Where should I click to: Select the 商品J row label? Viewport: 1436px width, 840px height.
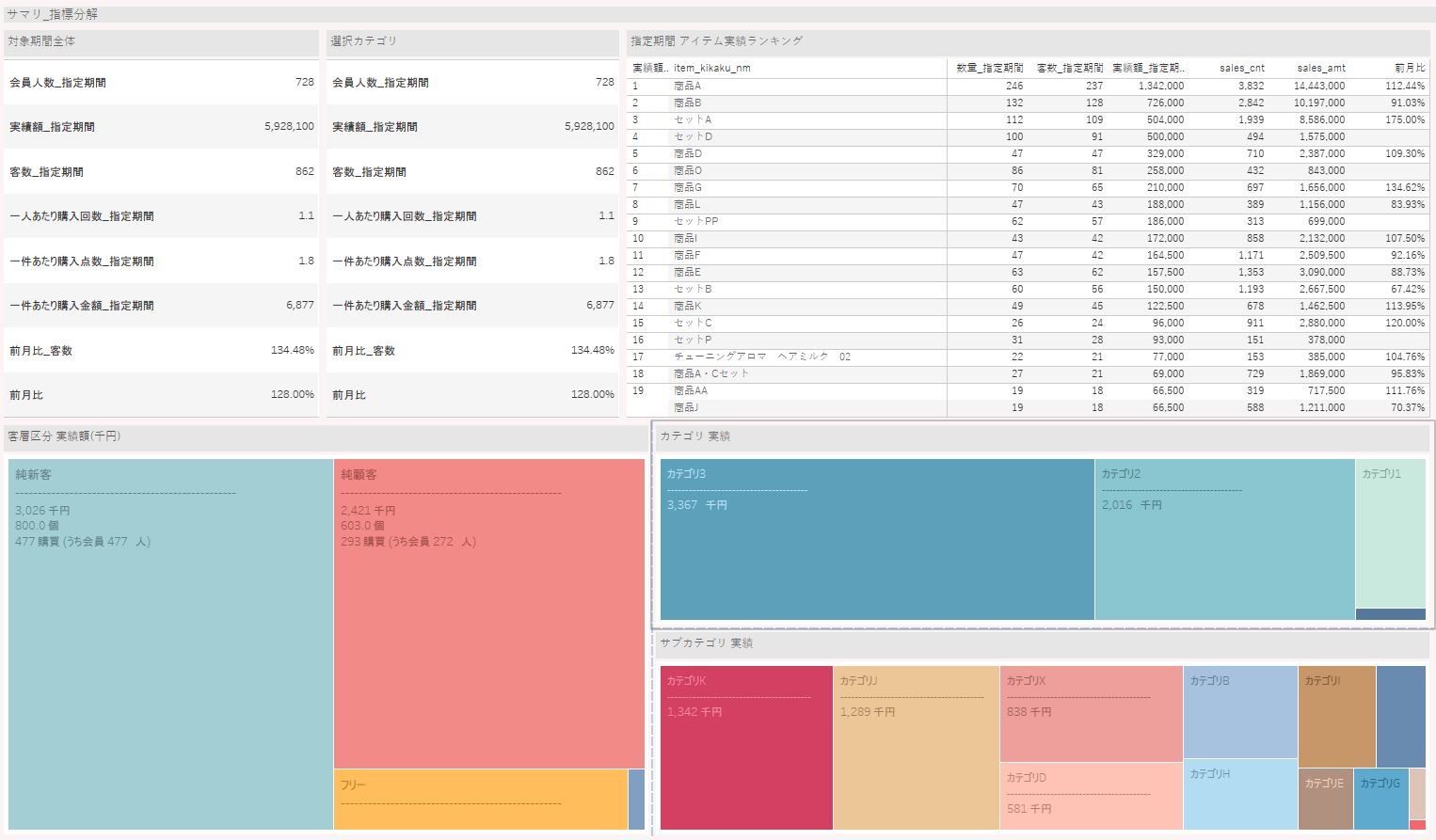[686, 407]
